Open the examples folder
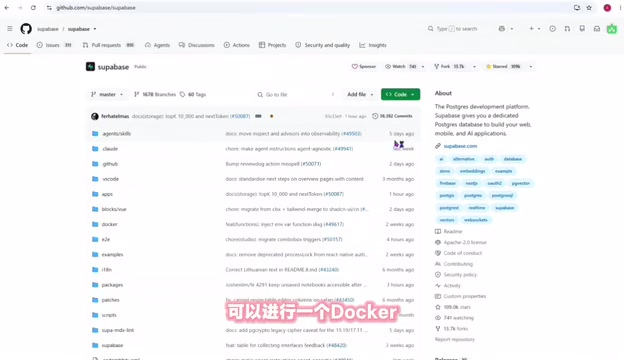 click(x=112, y=255)
